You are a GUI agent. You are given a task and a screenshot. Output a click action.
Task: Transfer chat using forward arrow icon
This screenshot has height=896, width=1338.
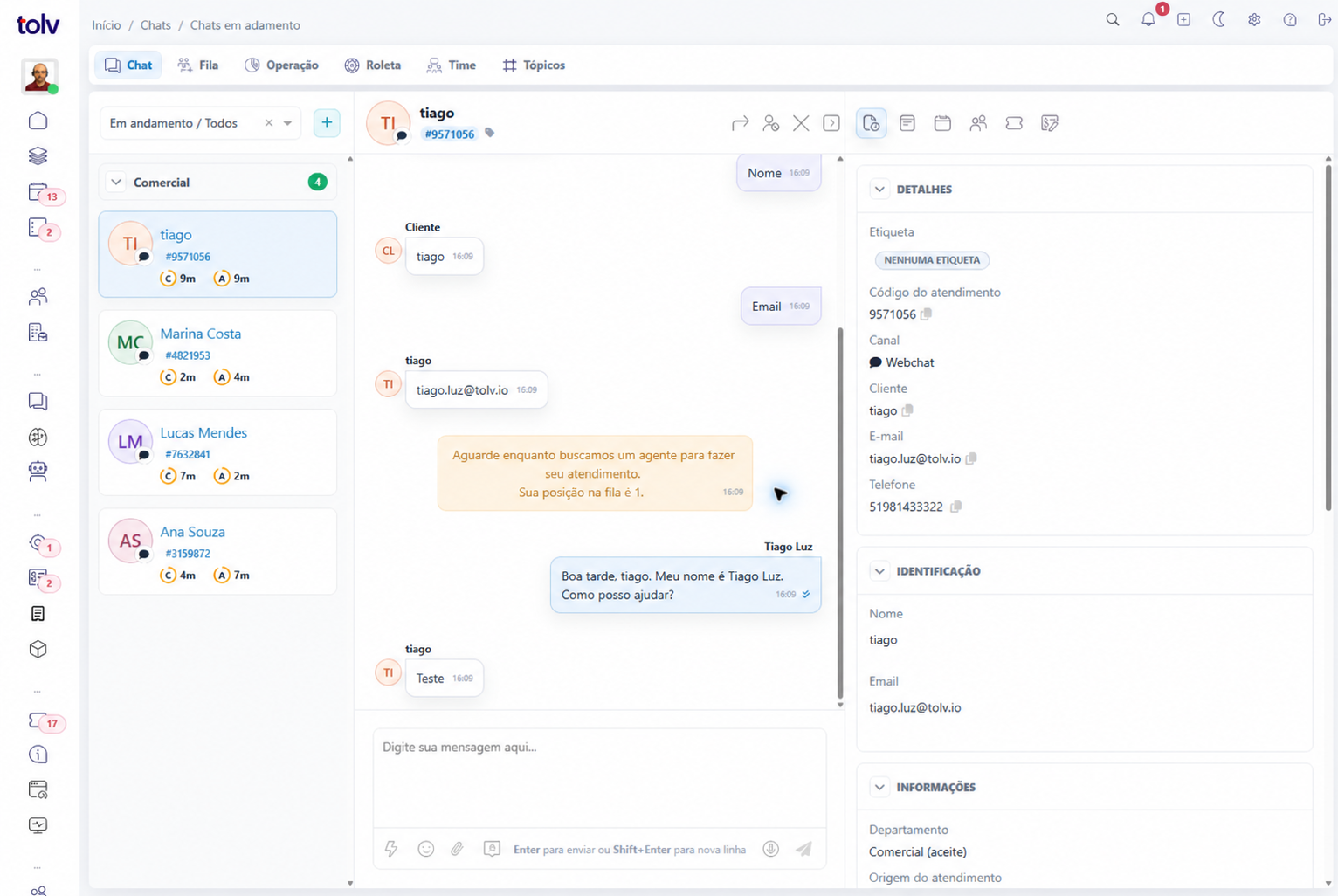740,123
